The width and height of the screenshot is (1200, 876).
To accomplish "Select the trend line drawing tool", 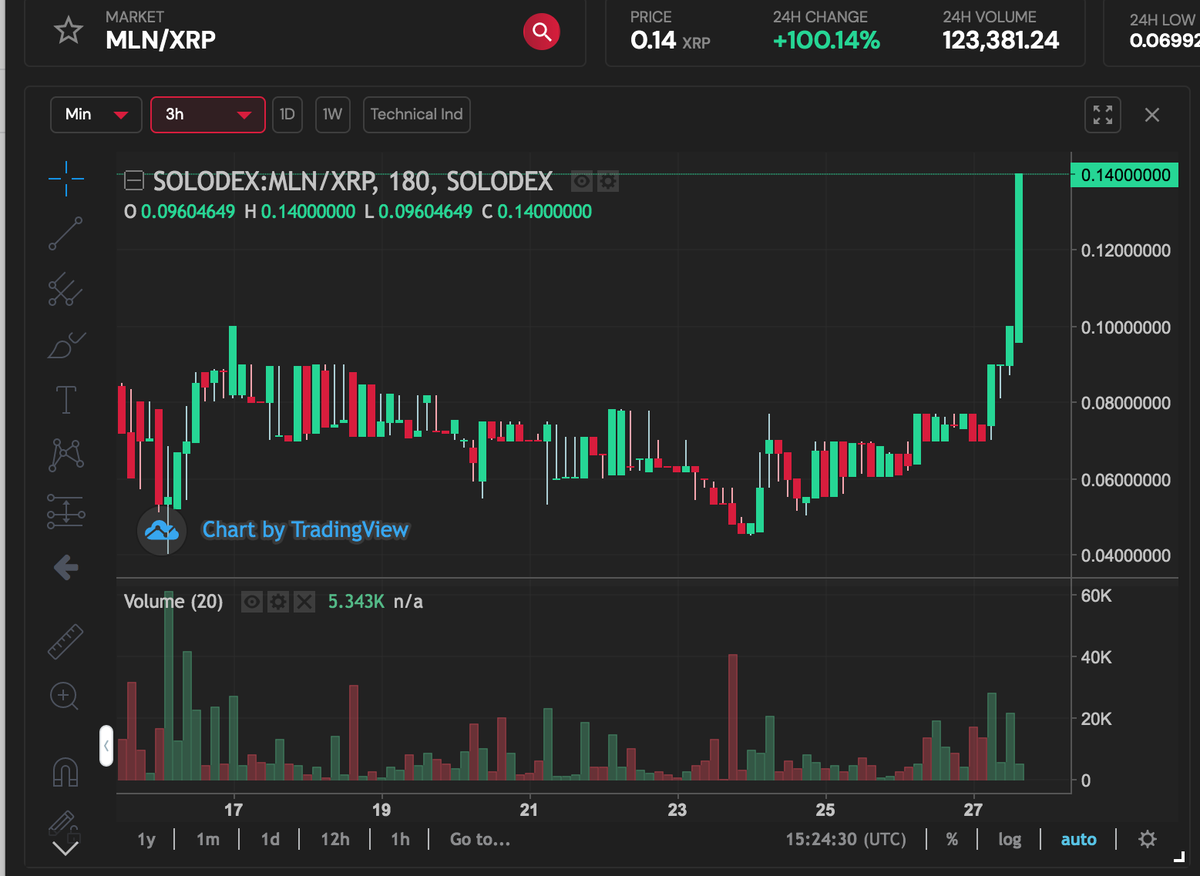I will 65,232.
